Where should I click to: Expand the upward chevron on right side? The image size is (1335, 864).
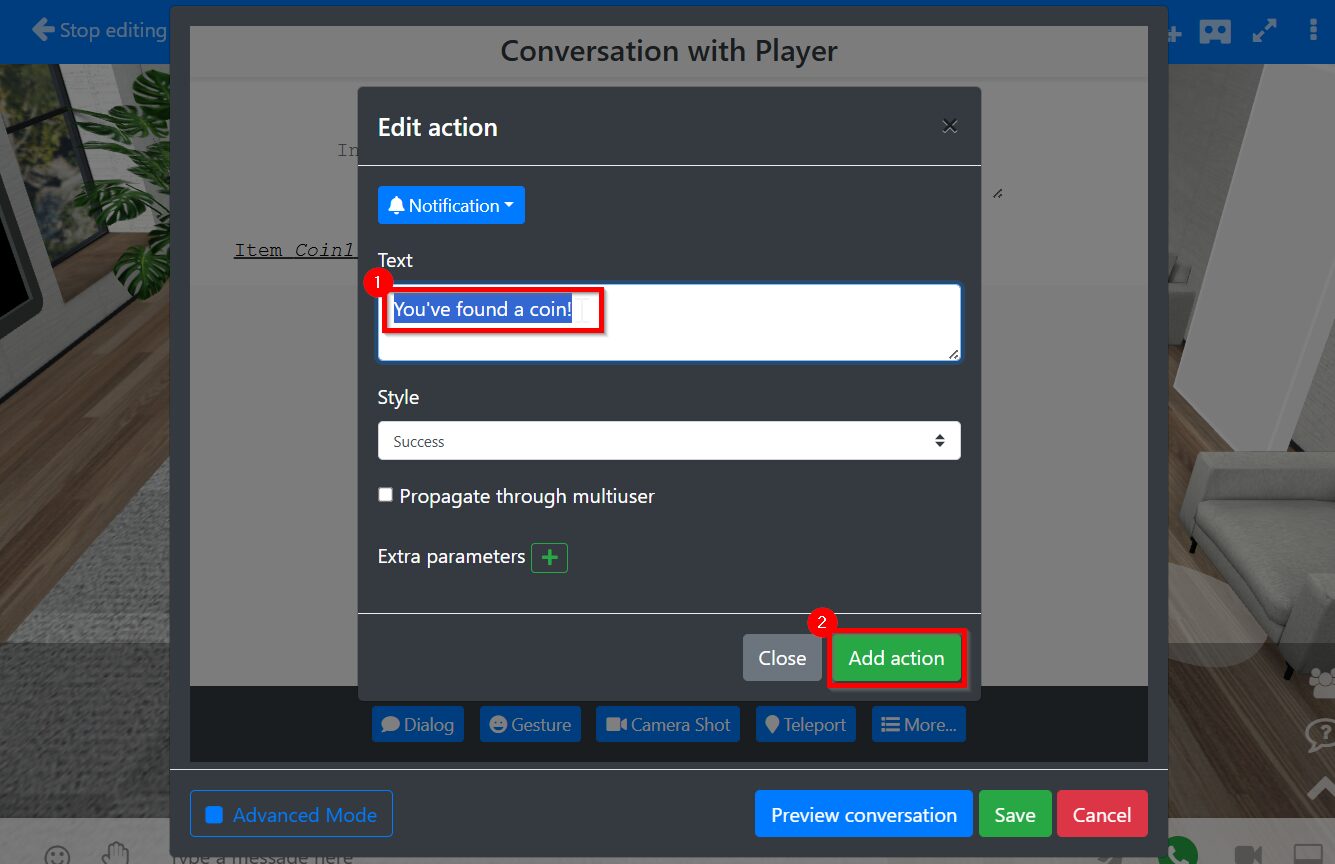1321,789
